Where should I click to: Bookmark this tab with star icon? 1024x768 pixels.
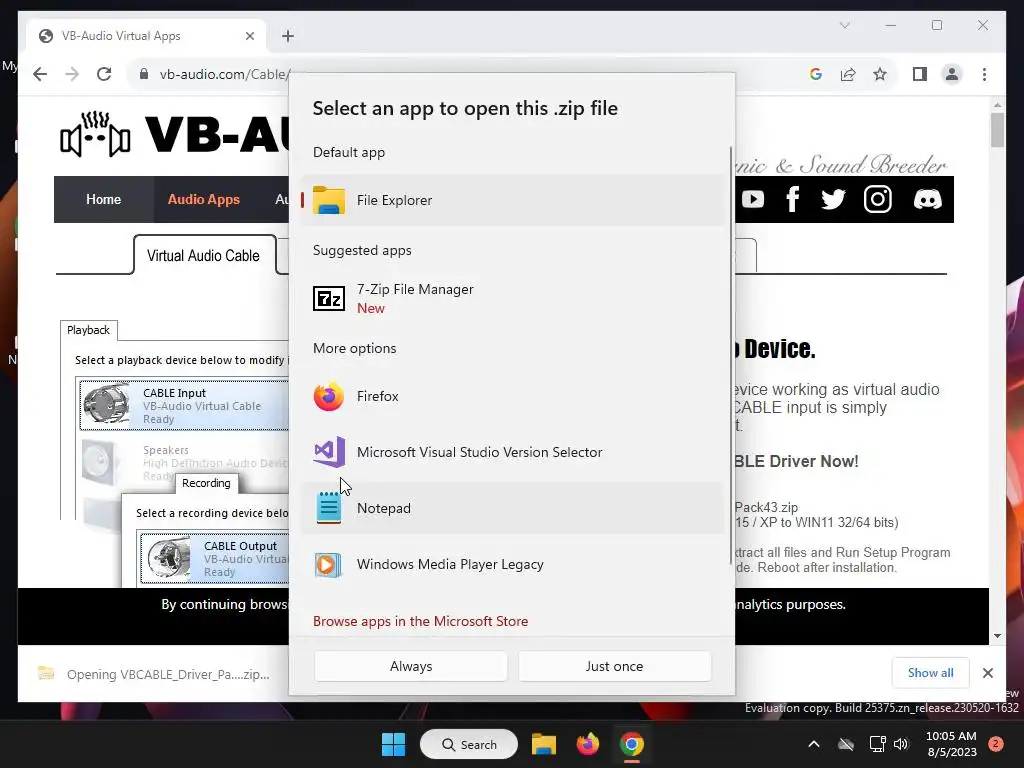tap(880, 74)
